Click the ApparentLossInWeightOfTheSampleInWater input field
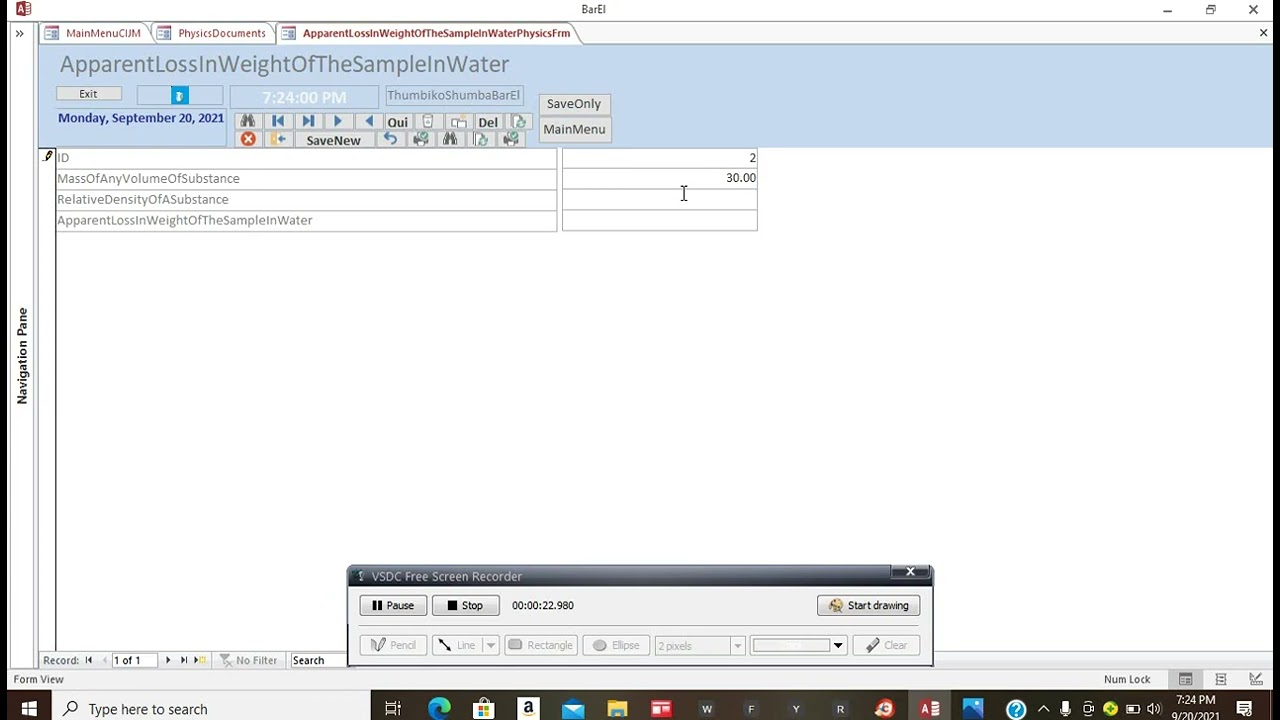The height and width of the screenshot is (720, 1280). click(x=659, y=220)
